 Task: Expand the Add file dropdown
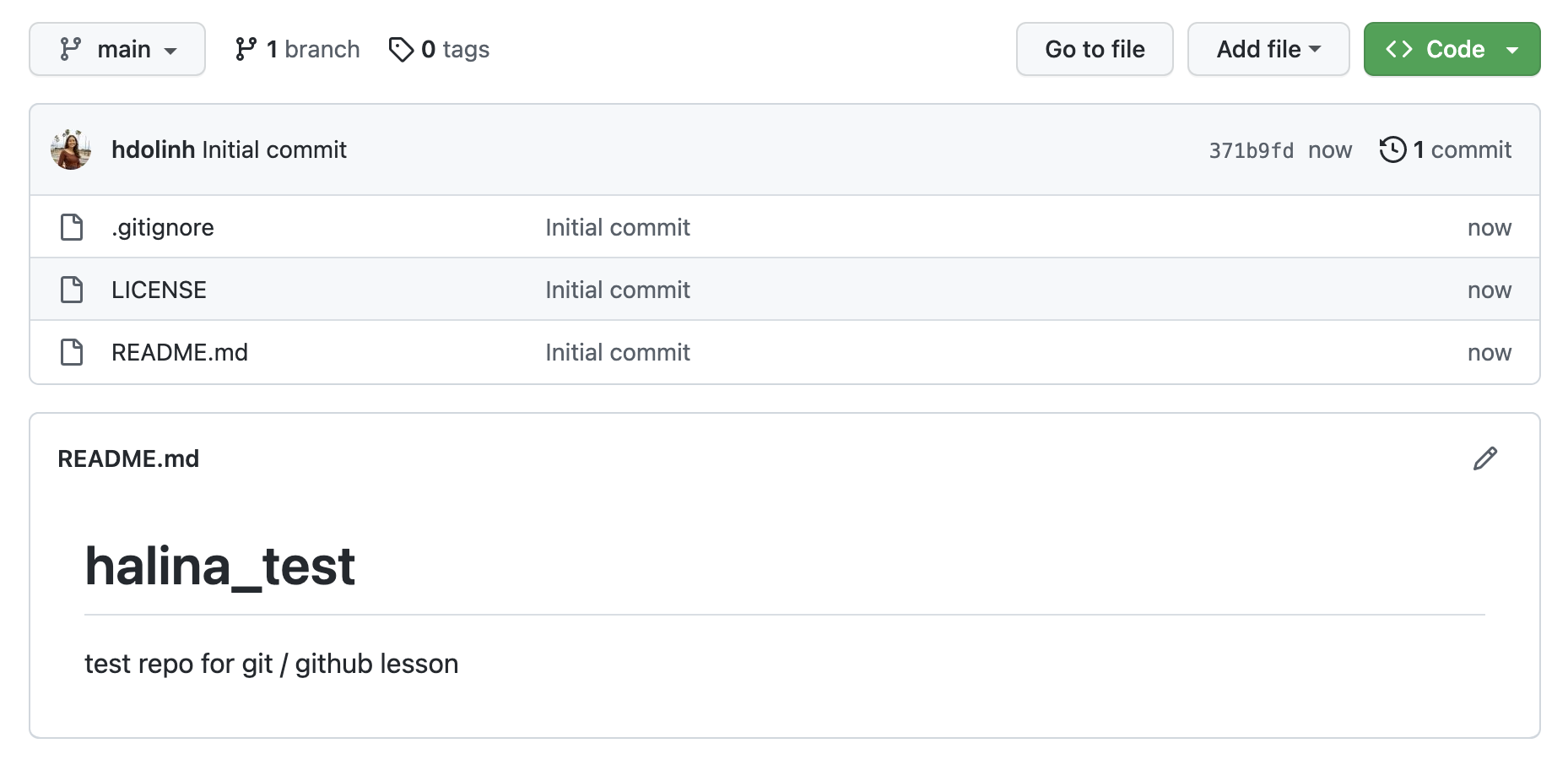[x=1268, y=49]
